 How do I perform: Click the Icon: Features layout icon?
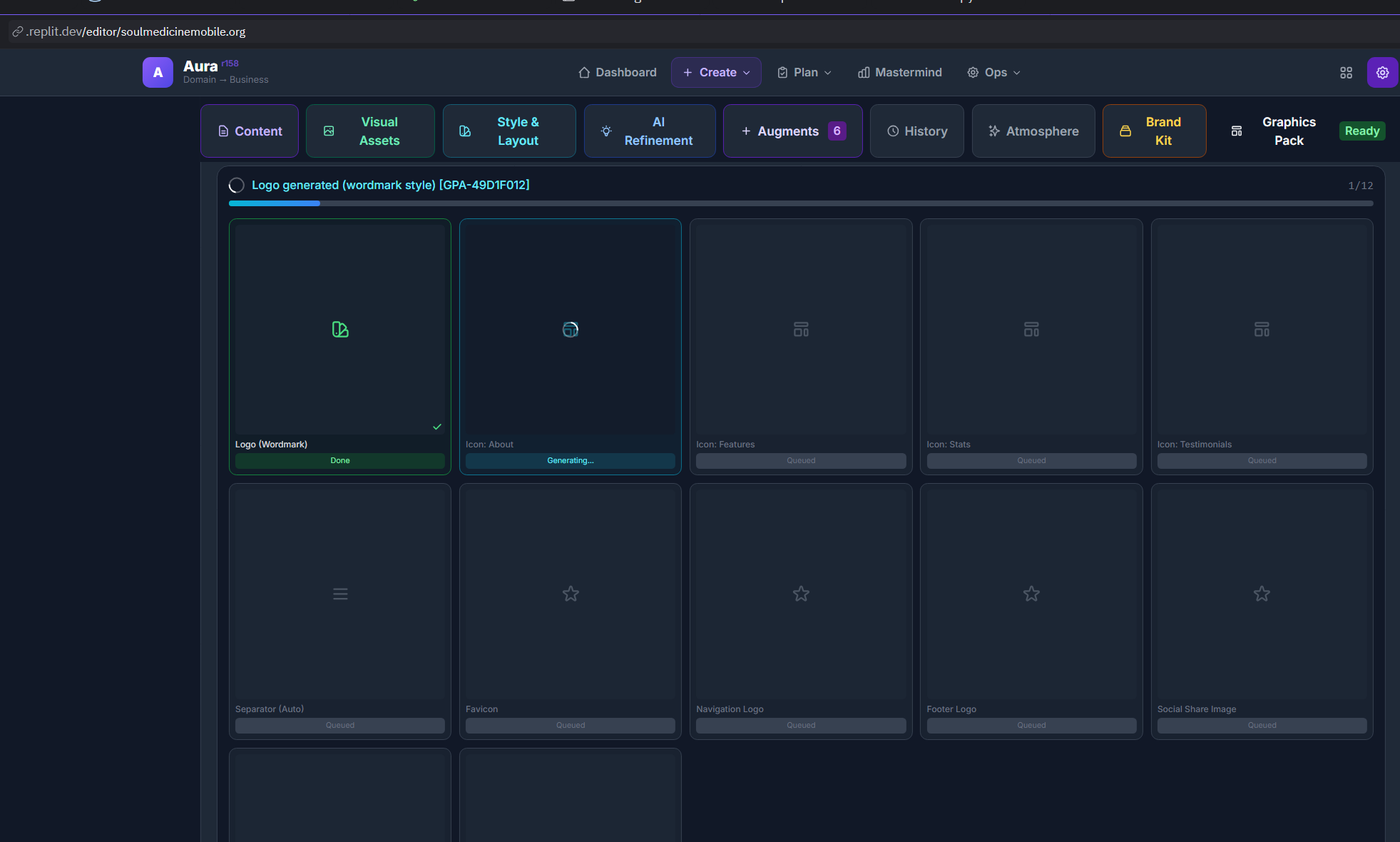click(801, 330)
